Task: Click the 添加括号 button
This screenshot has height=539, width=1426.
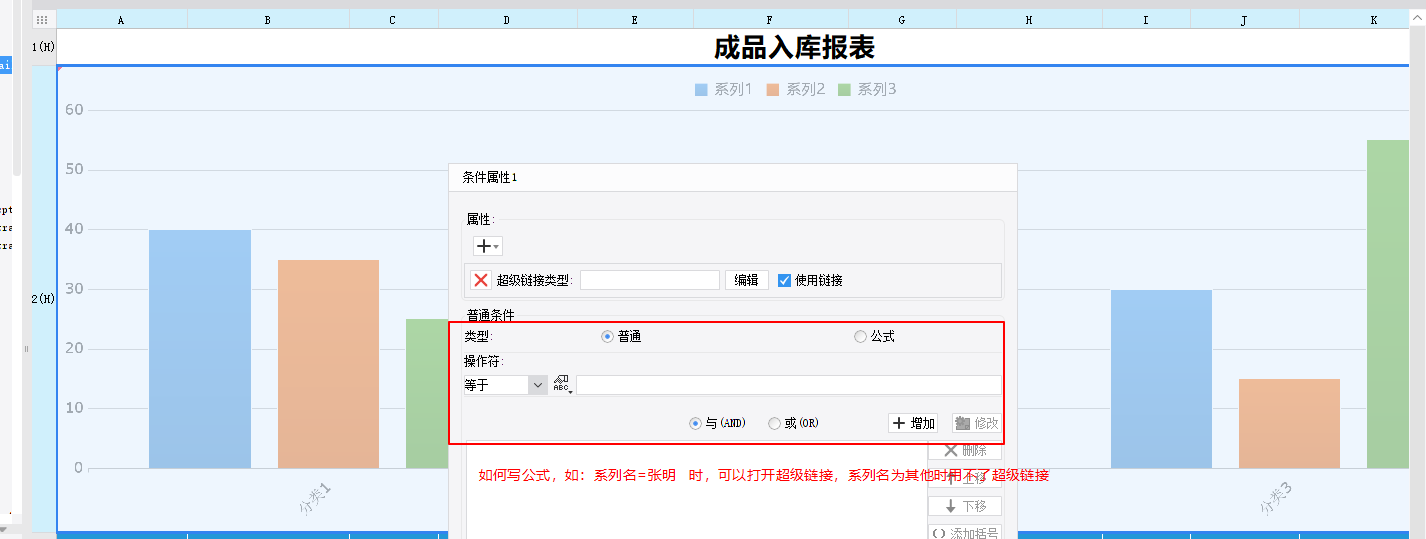Action: coord(965,533)
